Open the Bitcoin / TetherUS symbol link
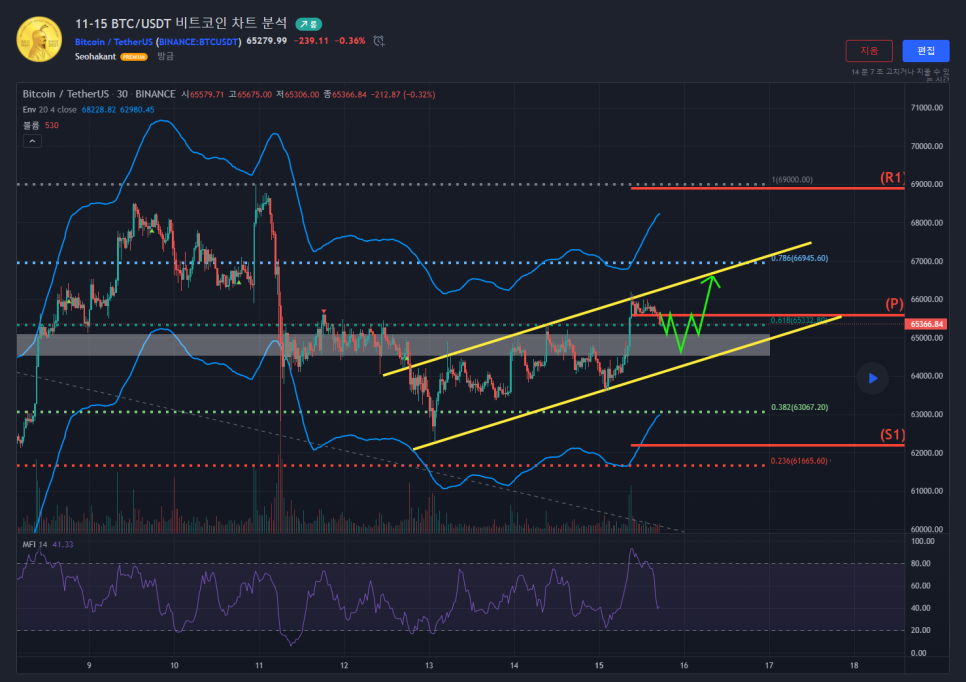Screen dimensions: 966x682 pyautogui.click(x=114, y=41)
